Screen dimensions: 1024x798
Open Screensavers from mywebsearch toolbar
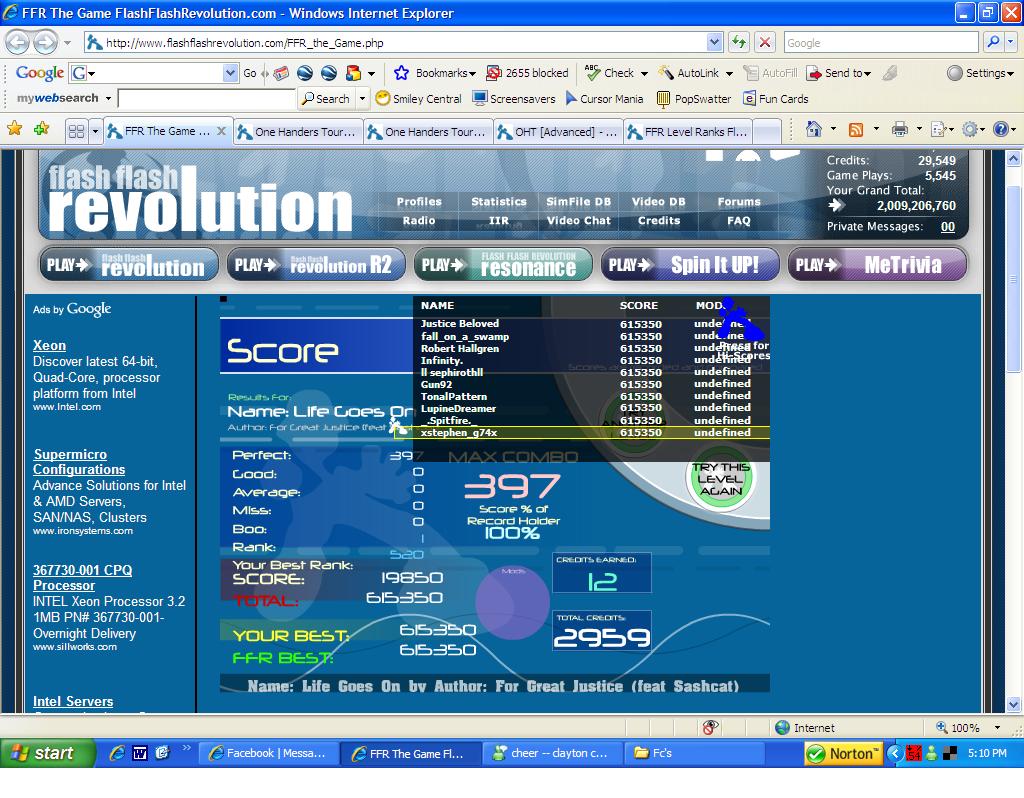(x=514, y=99)
